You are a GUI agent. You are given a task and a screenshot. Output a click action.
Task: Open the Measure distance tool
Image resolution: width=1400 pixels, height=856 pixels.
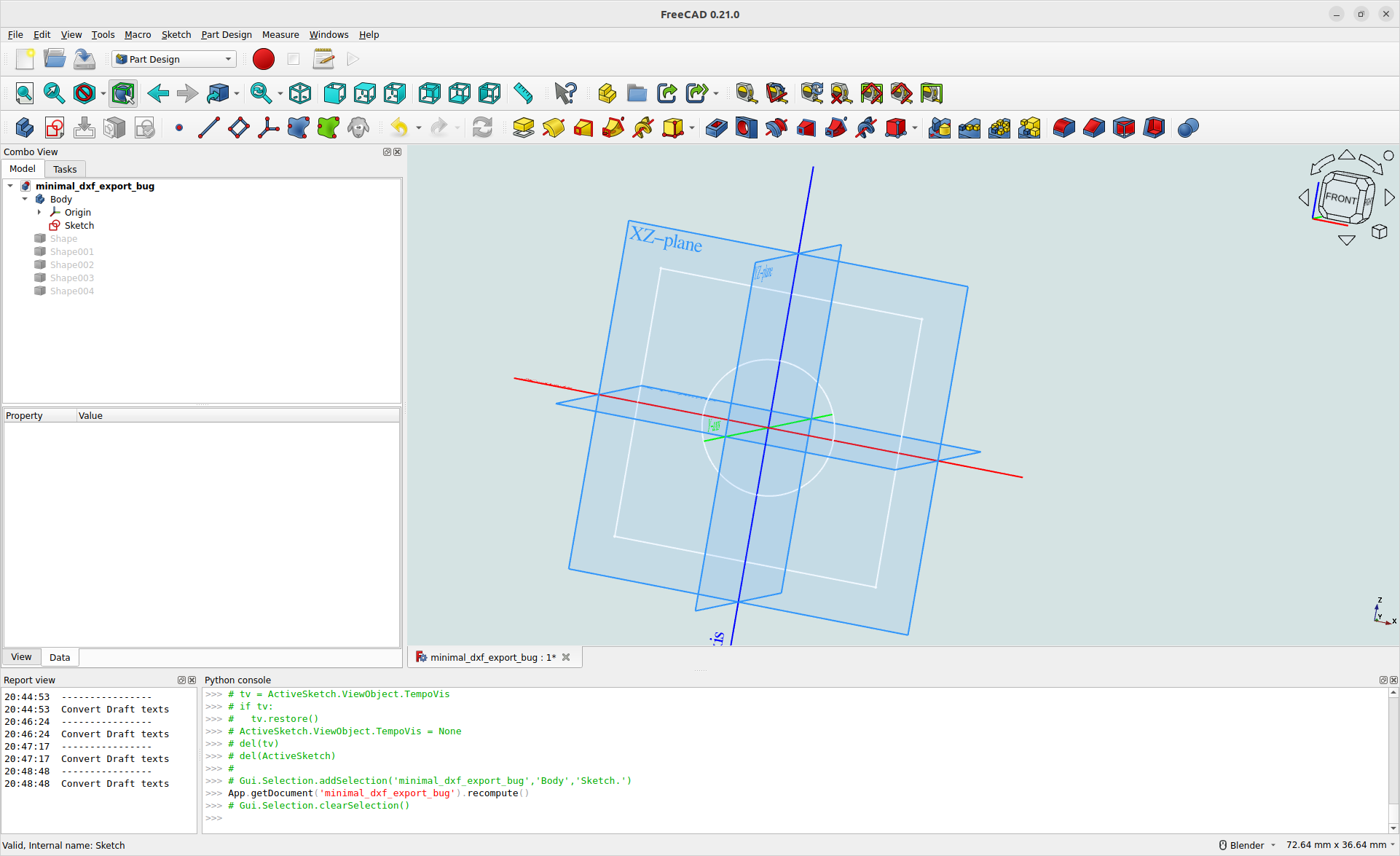[x=523, y=93]
